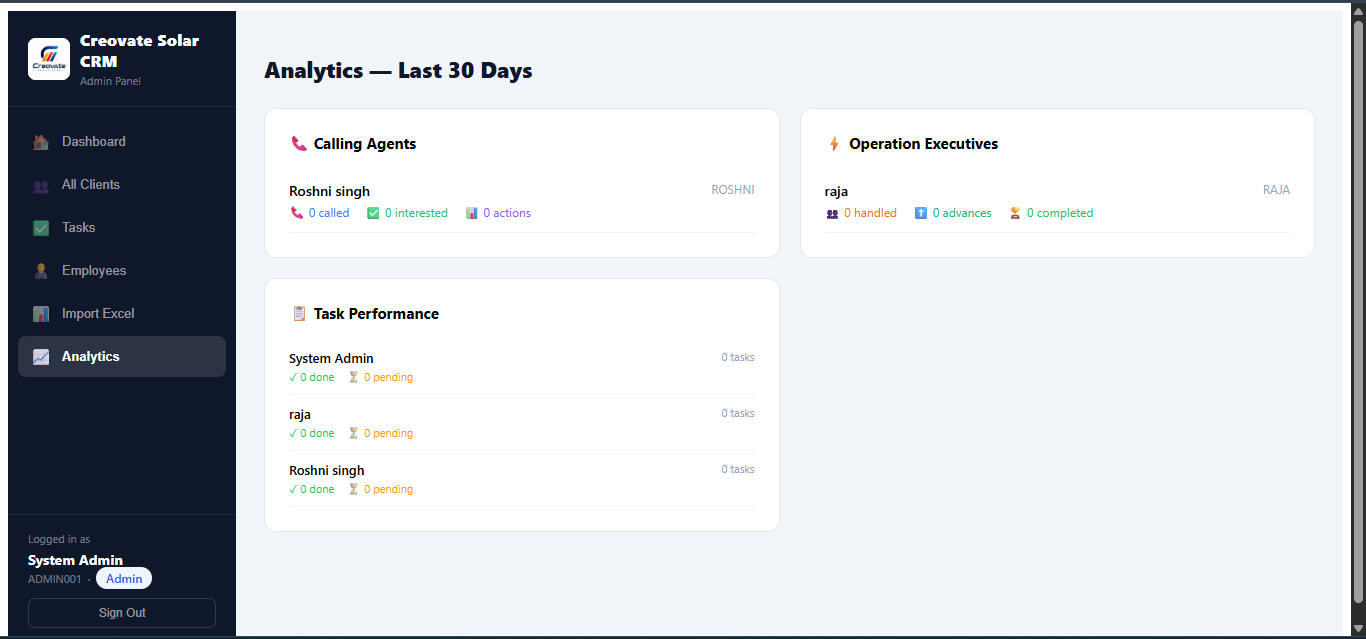Click the Analytics — Last 30 Days heading
This screenshot has width=1366, height=639.
click(398, 71)
